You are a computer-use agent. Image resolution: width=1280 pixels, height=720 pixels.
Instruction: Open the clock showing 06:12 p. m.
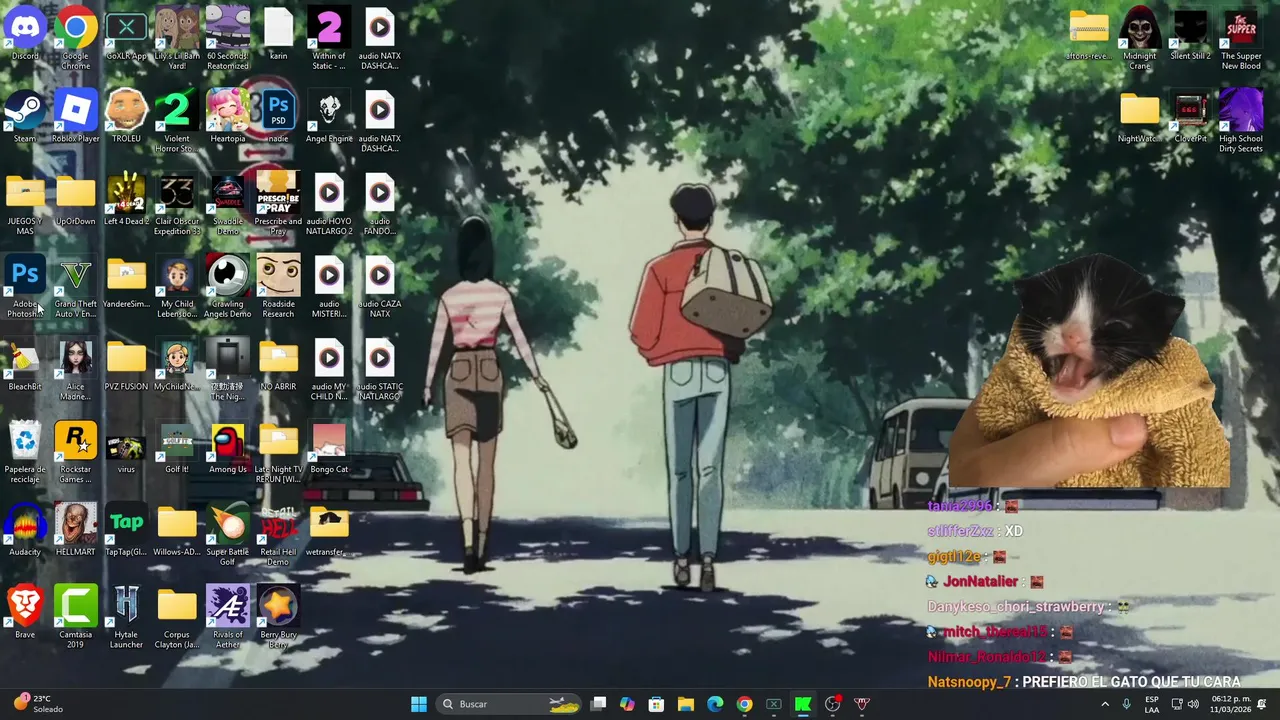[x=1231, y=704]
